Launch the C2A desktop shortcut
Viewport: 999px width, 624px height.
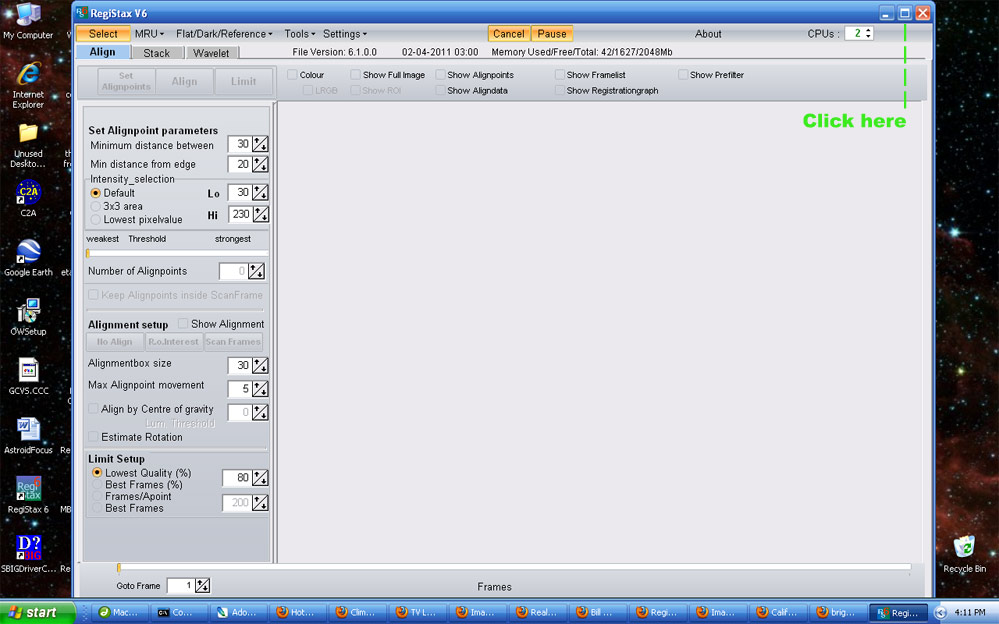coord(28,198)
